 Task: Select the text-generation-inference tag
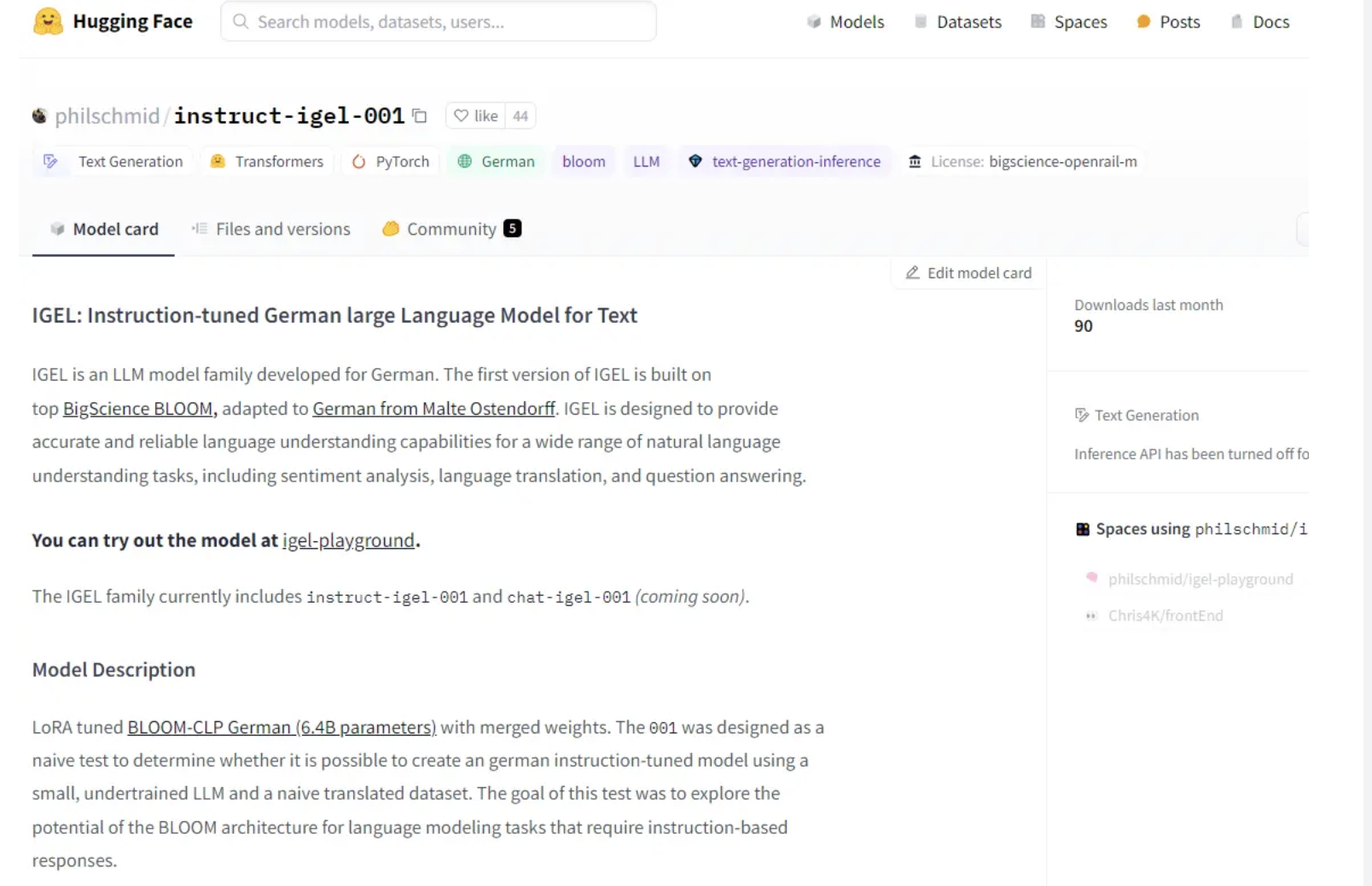pyautogui.click(x=784, y=161)
